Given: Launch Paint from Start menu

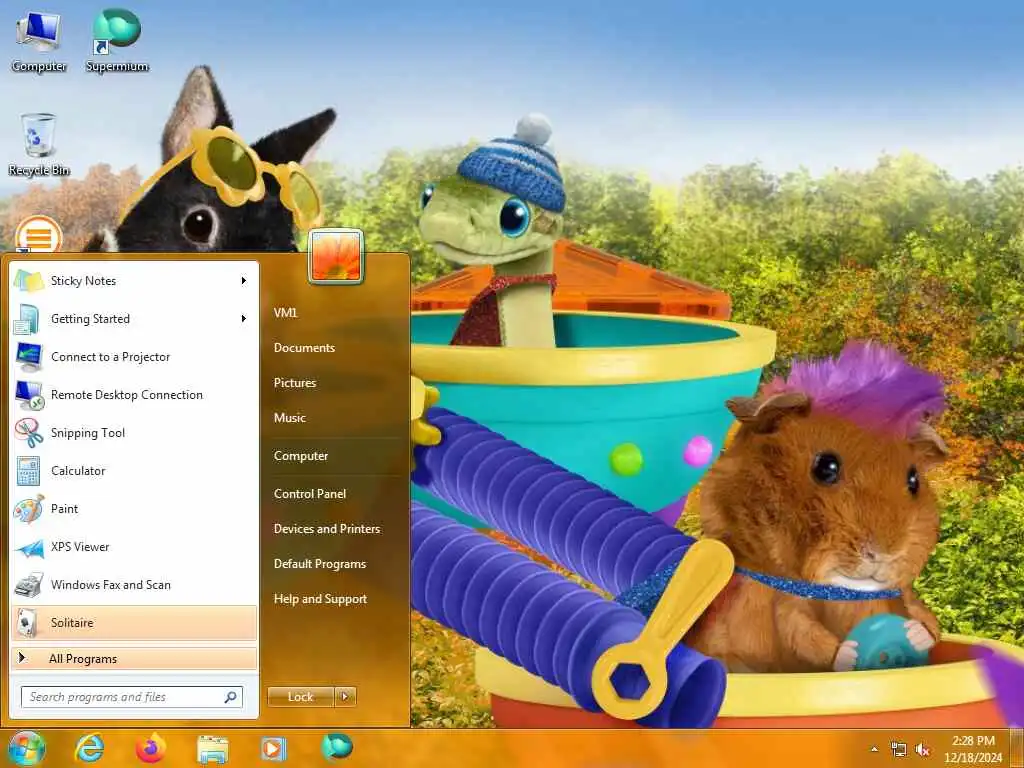Looking at the screenshot, I should (135, 509).
